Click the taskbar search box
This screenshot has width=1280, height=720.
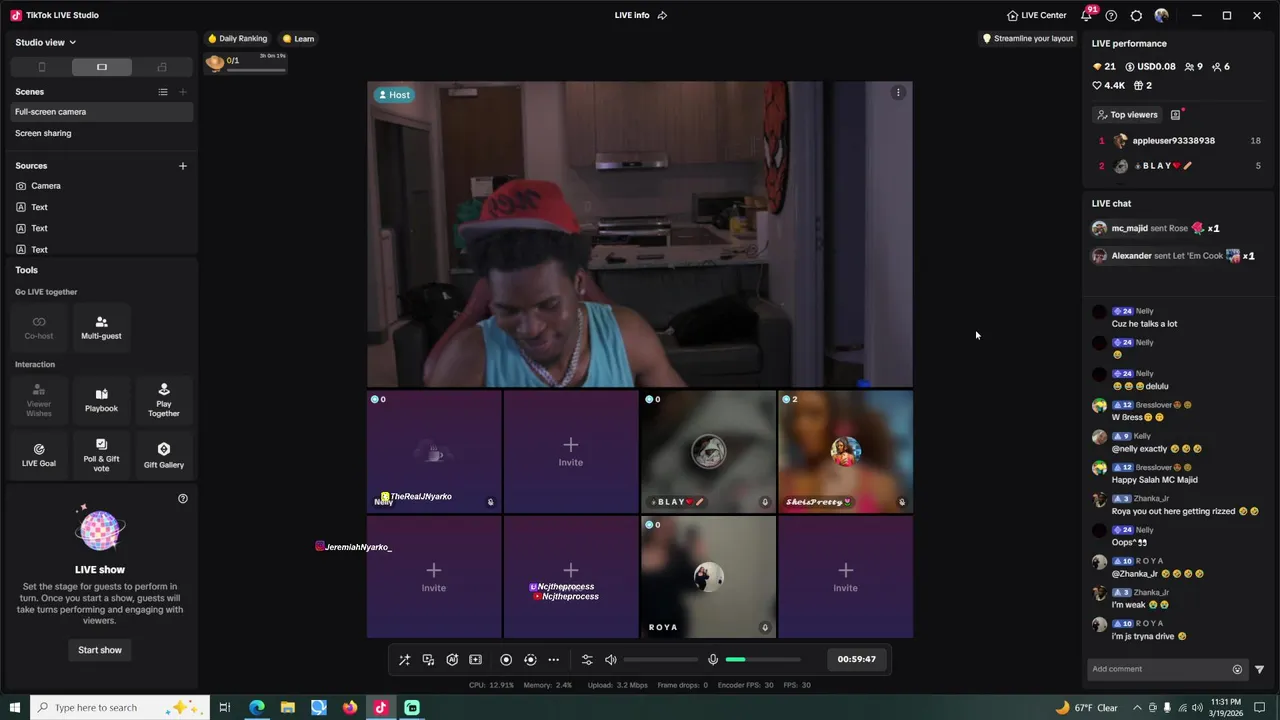click(x=118, y=707)
